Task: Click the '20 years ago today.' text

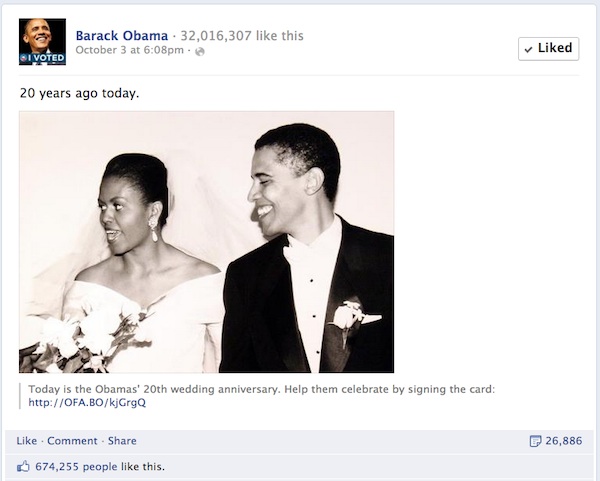Action: (80, 93)
